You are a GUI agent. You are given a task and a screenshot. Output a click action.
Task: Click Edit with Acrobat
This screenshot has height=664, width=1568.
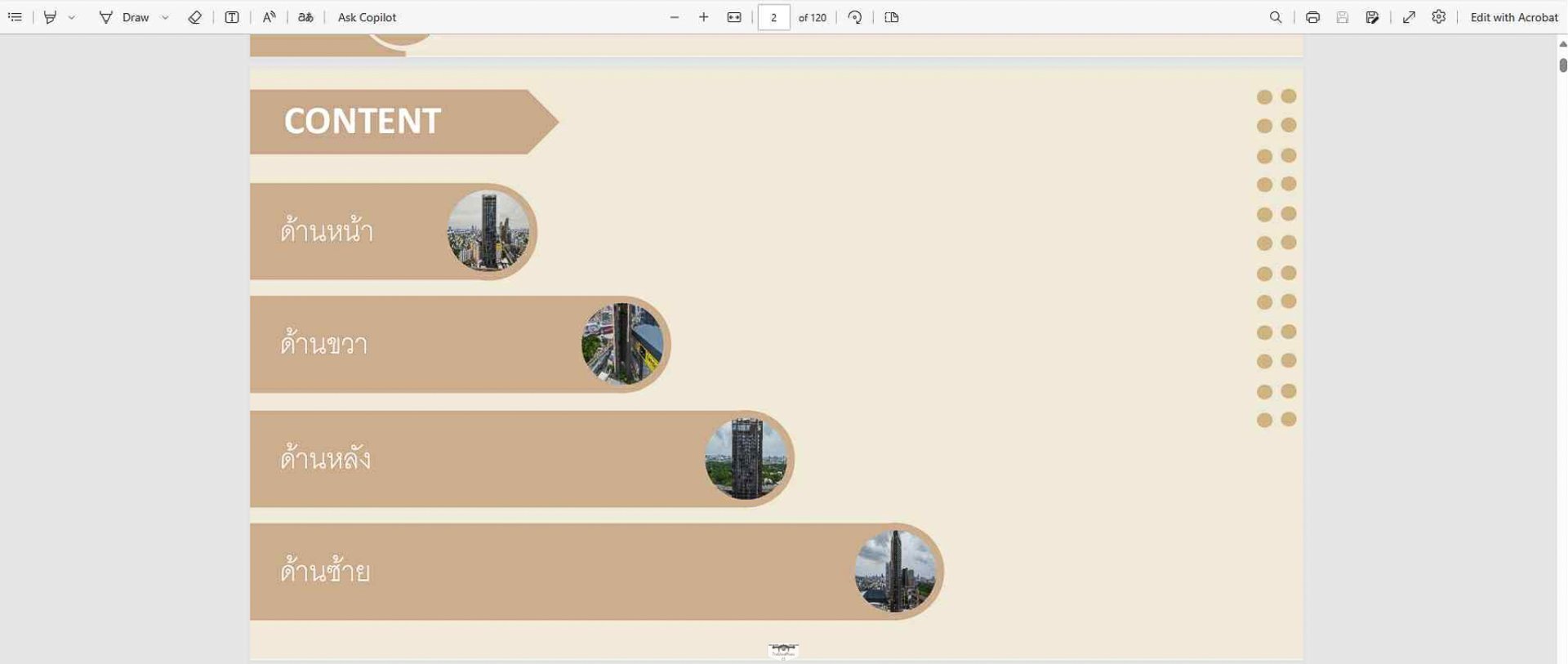click(x=1514, y=17)
